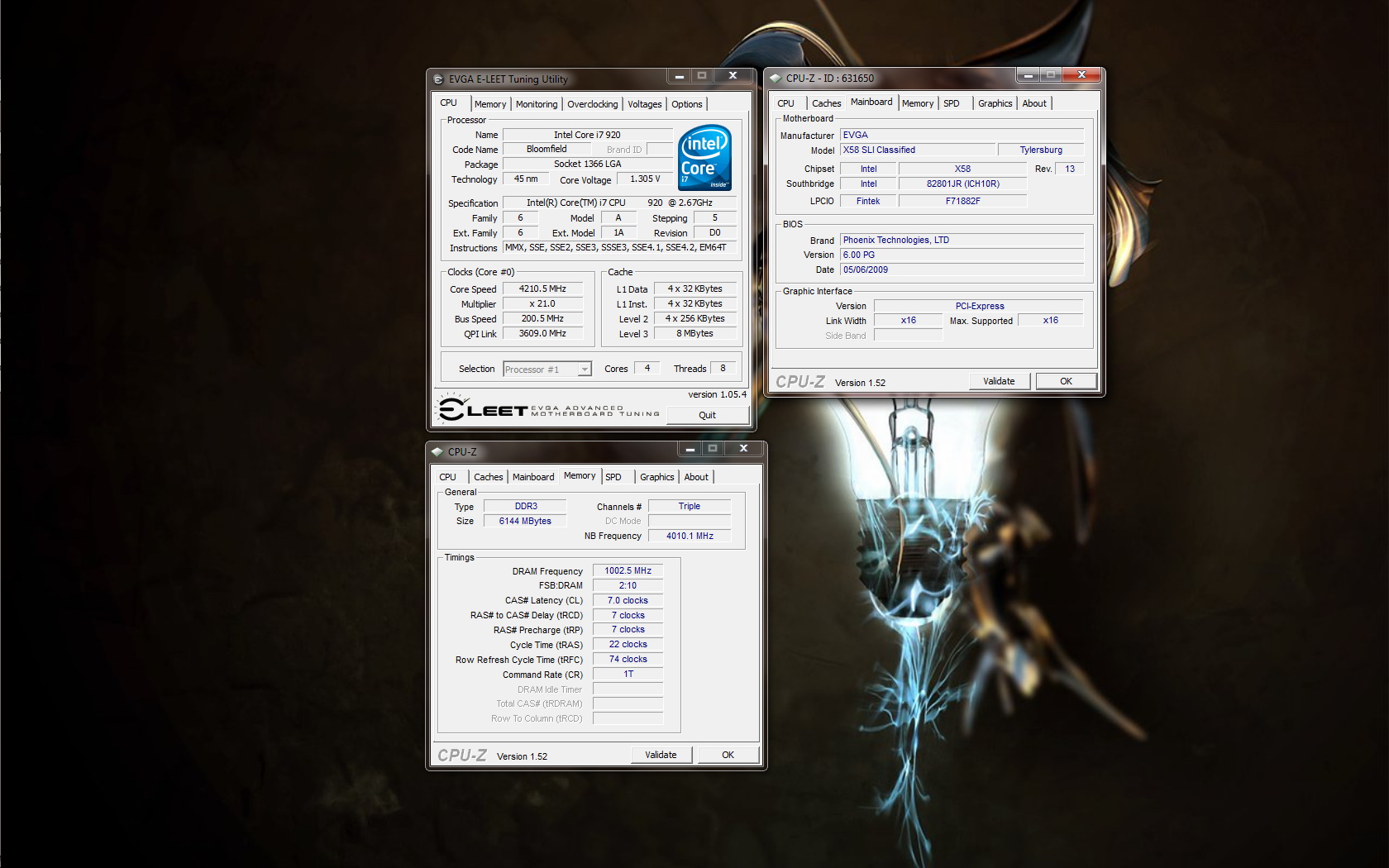Viewport: 1389px width, 868px height.
Task: Switch to Memory tab in E-LEET
Action: [x=490, y=104]
